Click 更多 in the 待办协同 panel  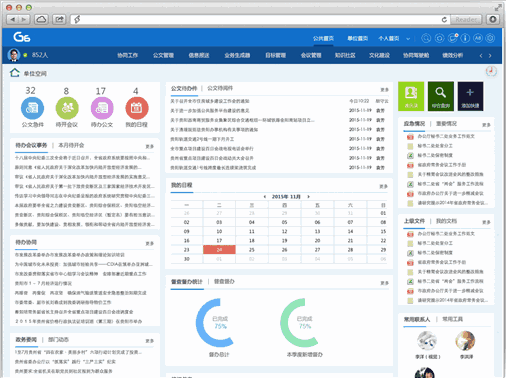(150, 243)
